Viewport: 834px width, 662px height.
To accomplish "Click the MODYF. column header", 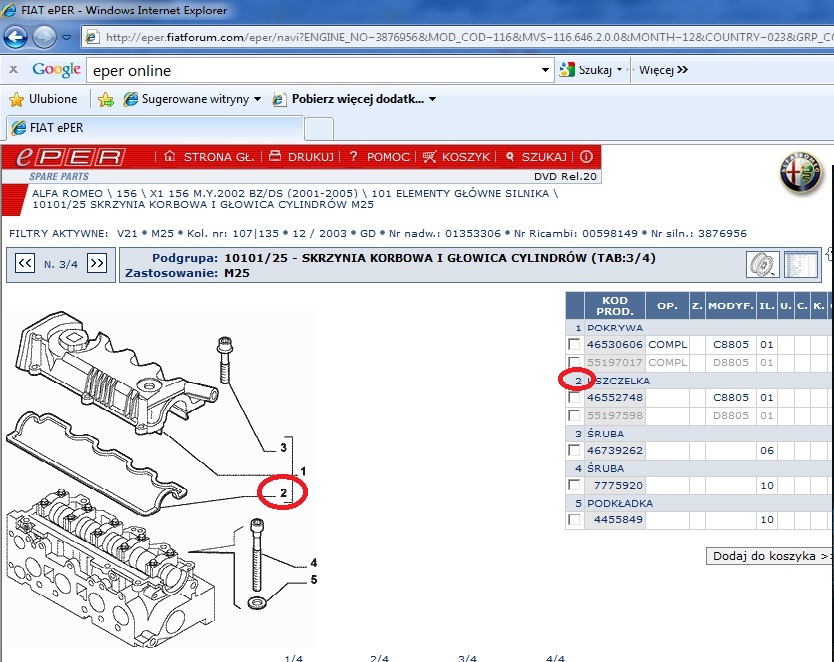I will (731, 306).
